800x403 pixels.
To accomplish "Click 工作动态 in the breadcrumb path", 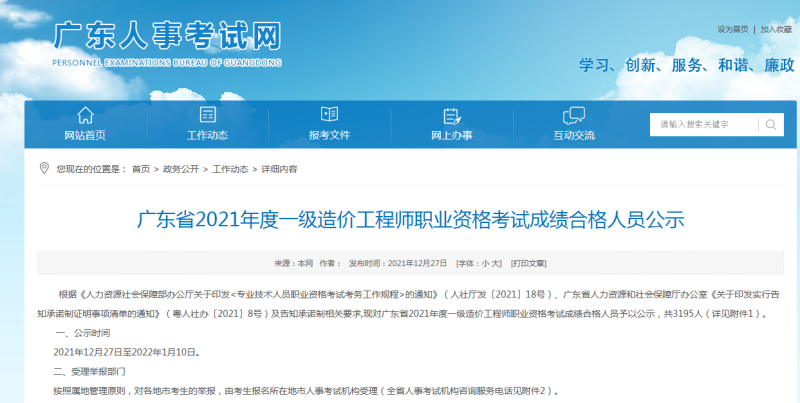I will pyautogui.click(x=230, y=169).
